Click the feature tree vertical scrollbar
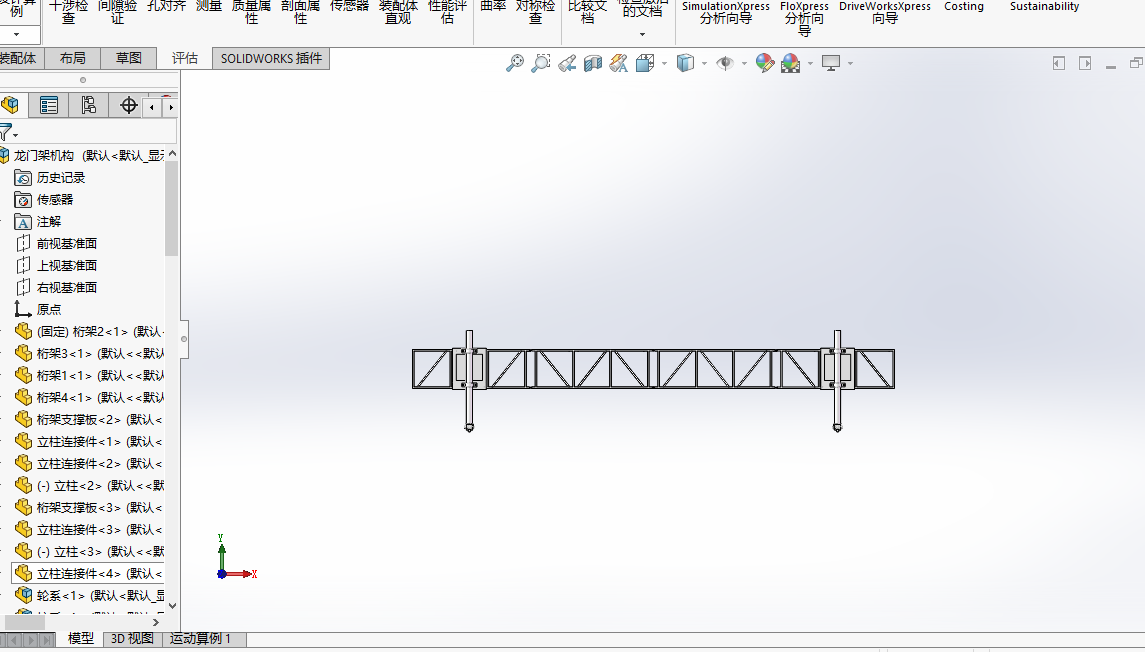The image size is (1145, 652). tap(171, 208)
